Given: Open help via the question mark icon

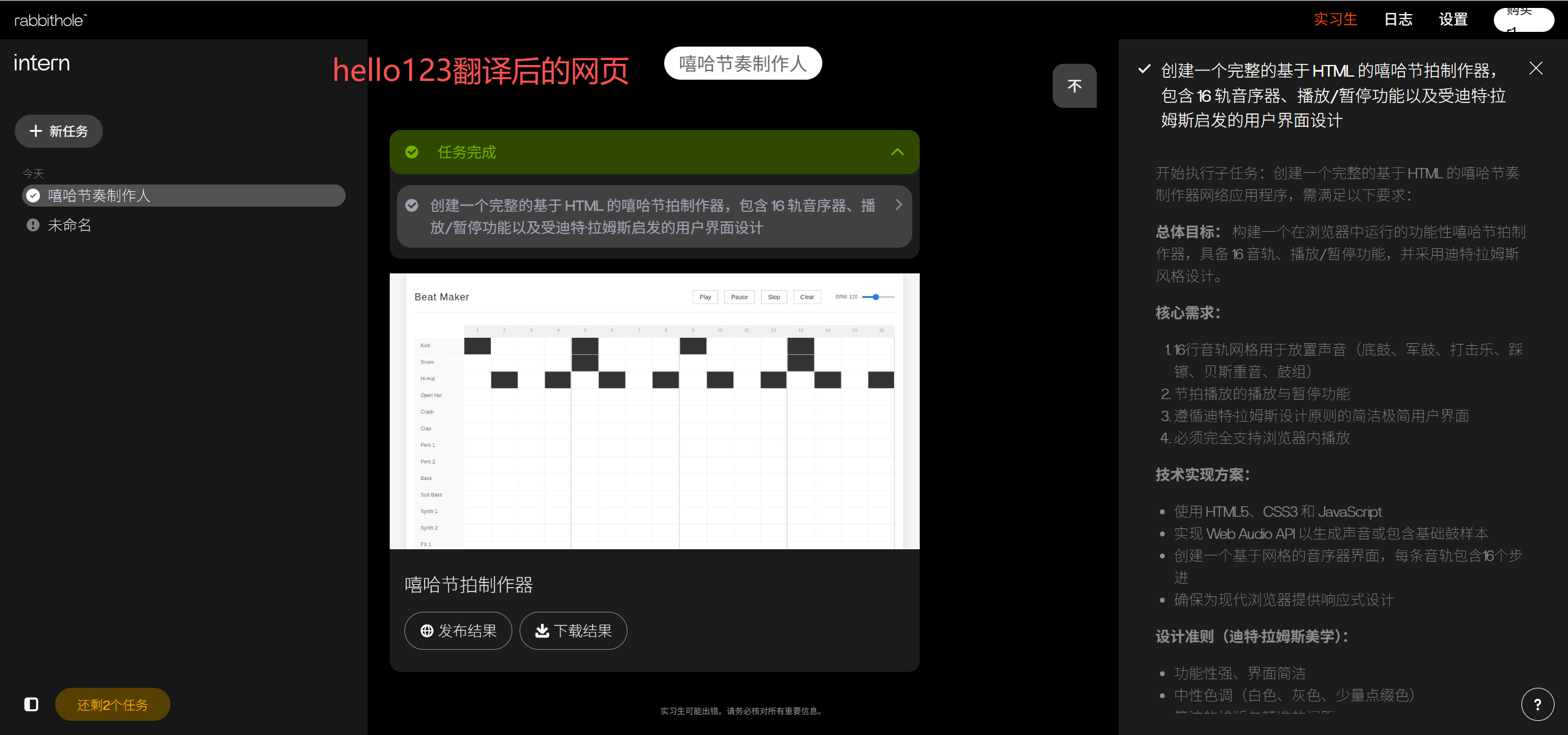Looking at the screenshot, I should pos(1537,704).
